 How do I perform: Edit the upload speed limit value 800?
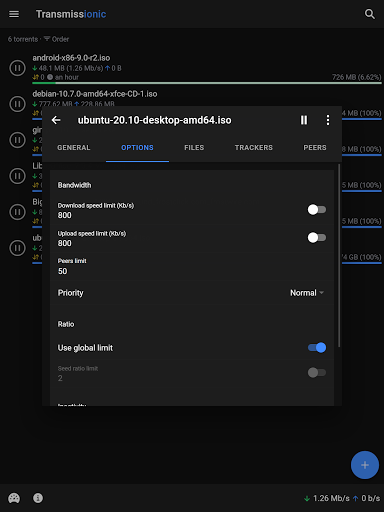coord(65,243)
